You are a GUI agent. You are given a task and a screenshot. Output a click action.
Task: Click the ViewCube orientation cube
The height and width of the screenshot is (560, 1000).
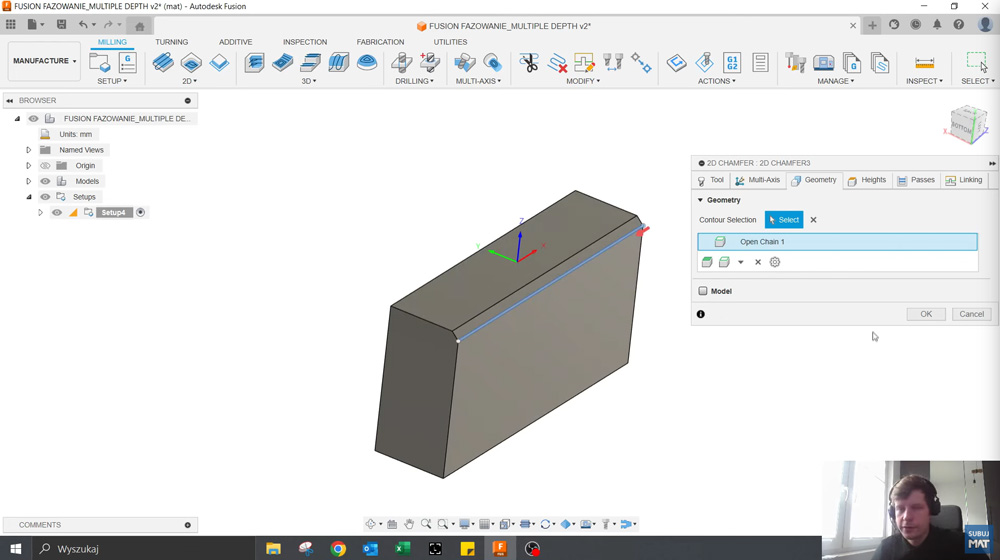pos(967,125)
